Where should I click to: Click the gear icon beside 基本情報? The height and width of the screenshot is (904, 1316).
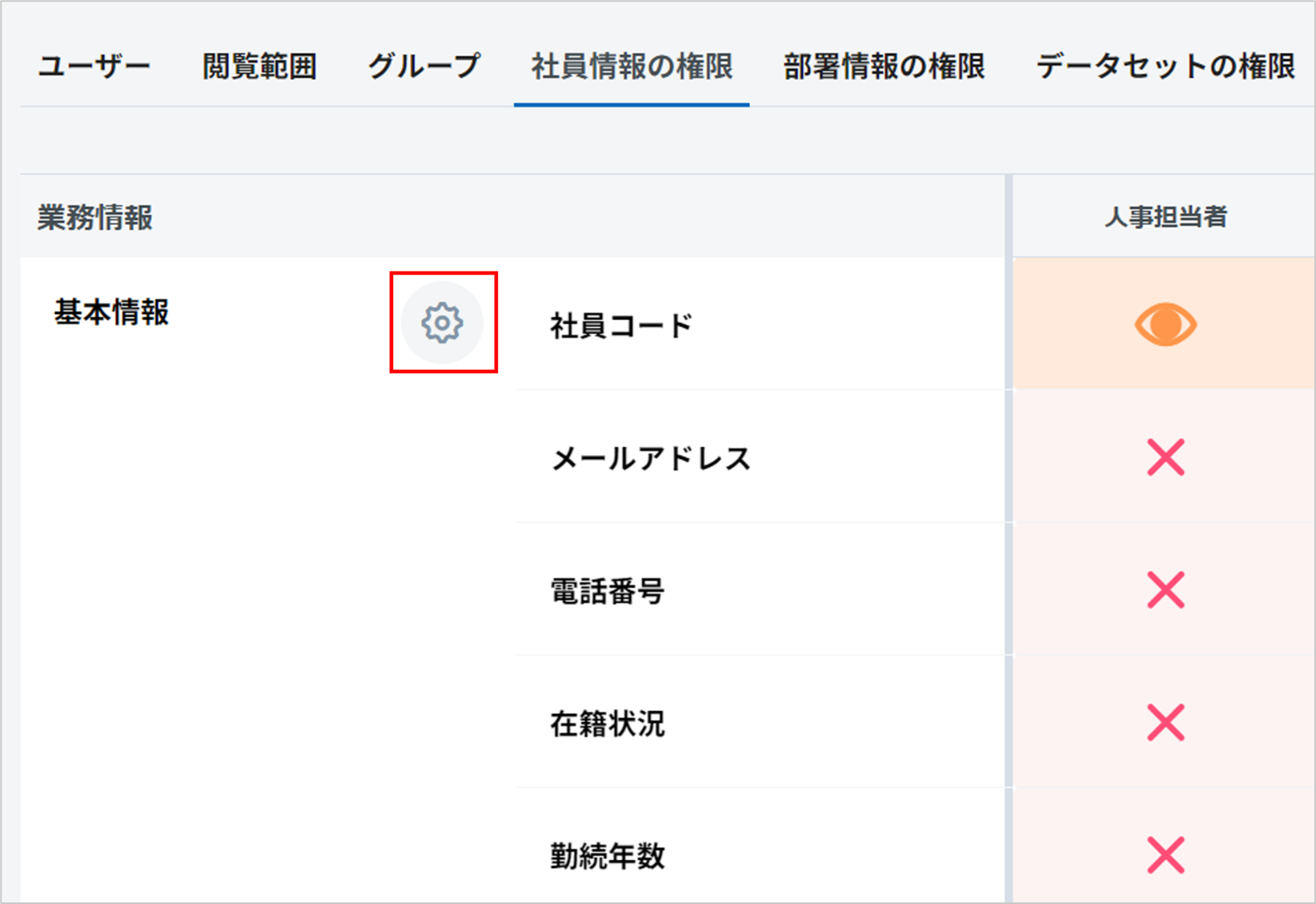[442, 323]
